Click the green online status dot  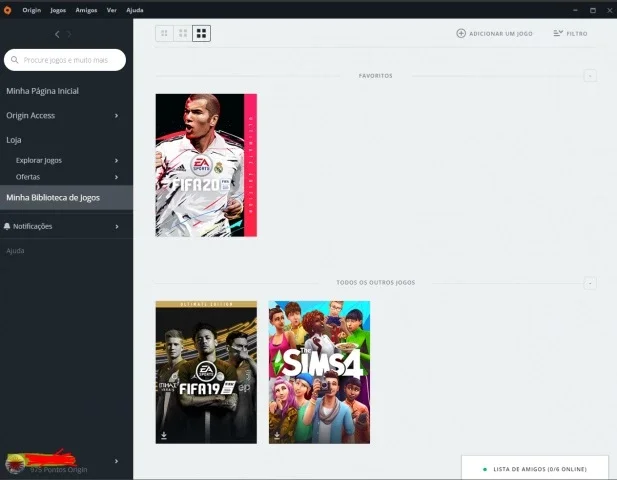pyautogui.click(x=485, y=469)
